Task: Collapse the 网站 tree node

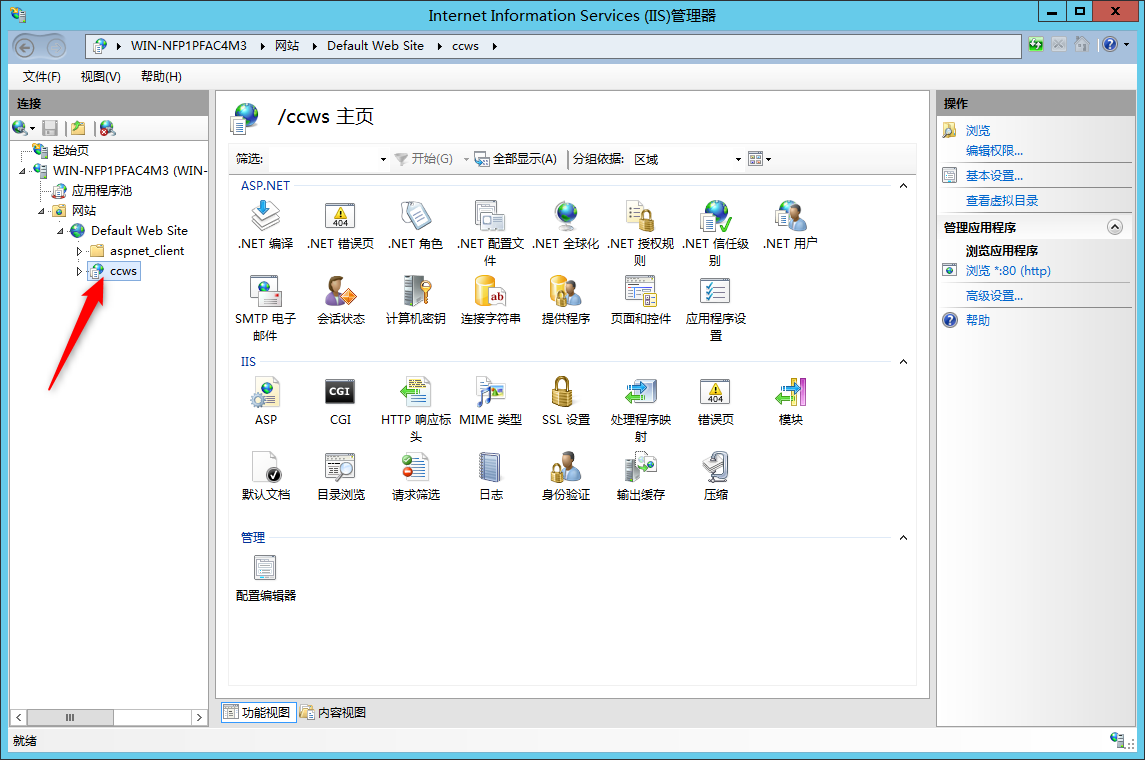Action: tap(41, 211)
